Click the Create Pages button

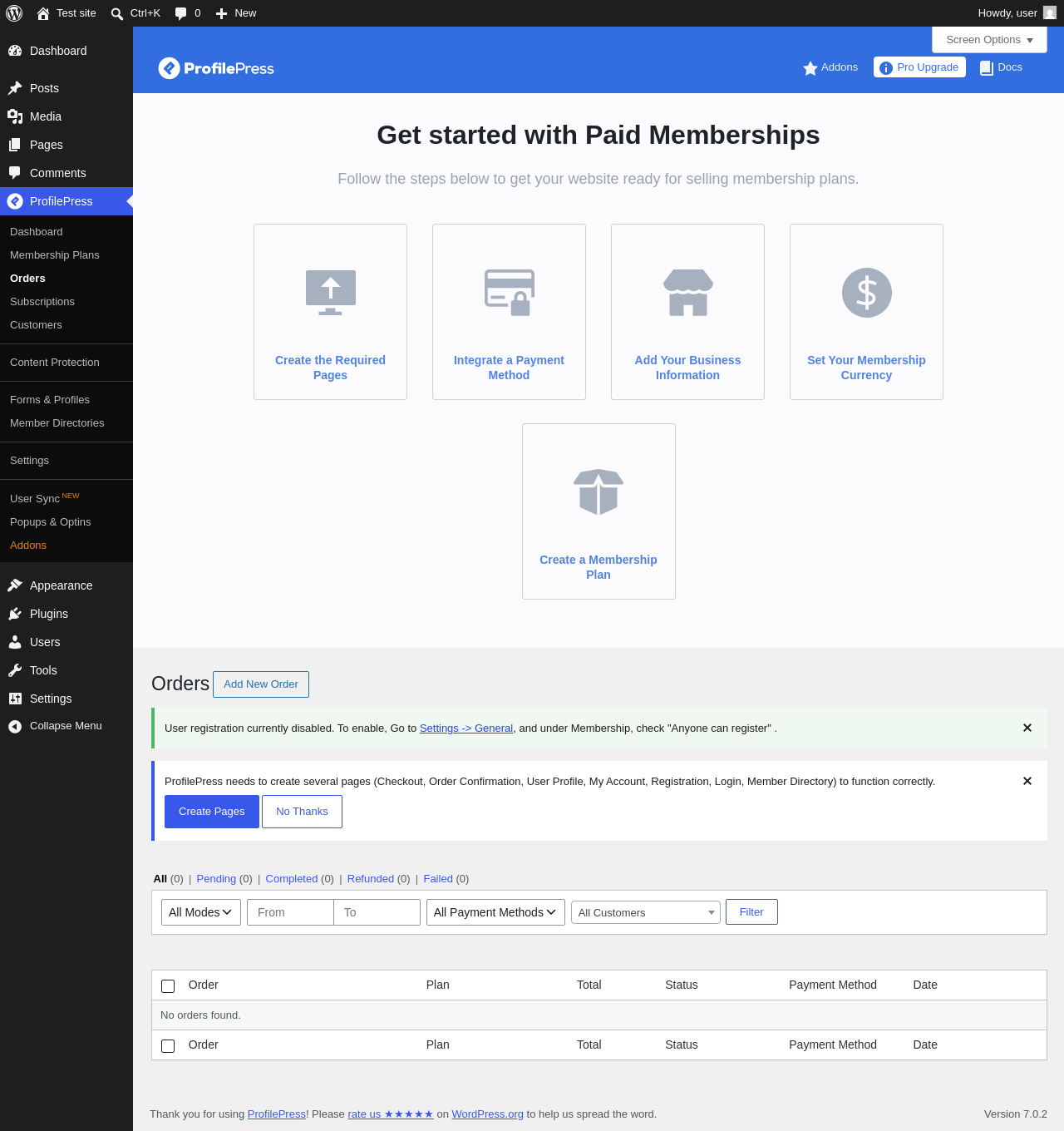coord(212,812)
